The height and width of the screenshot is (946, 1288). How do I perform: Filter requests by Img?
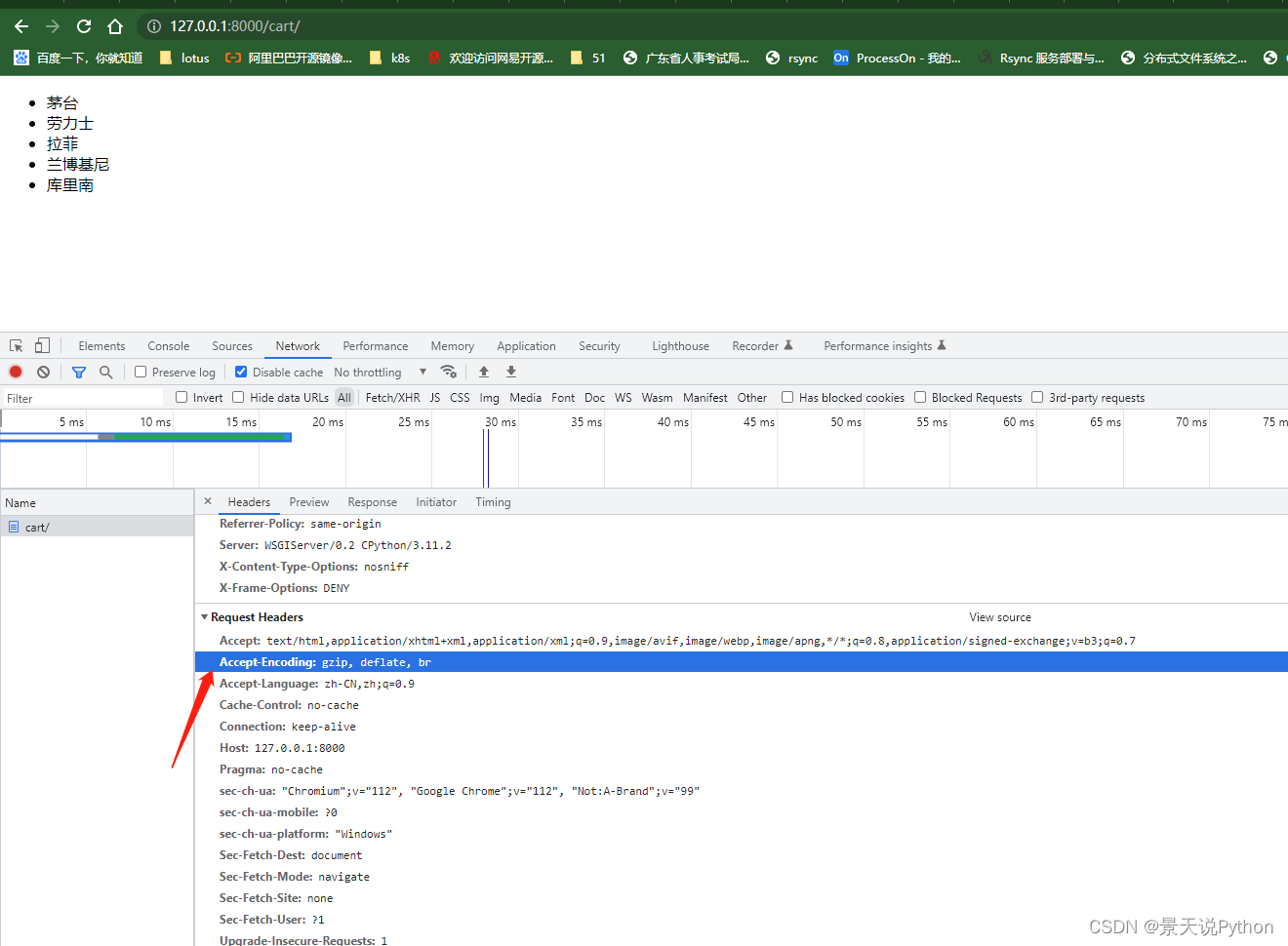coord(489,397)
